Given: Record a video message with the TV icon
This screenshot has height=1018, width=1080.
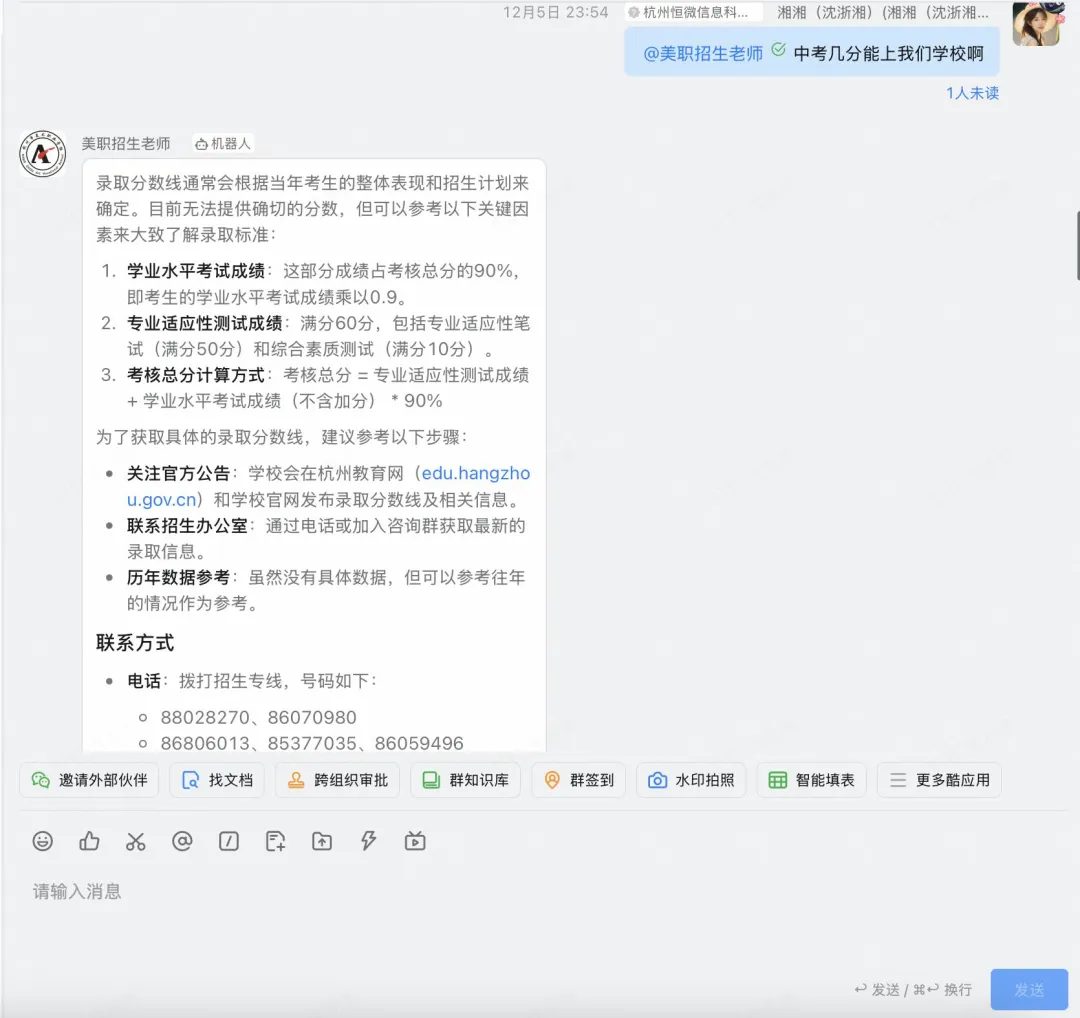Looking at the screenshot, I should pos(414,841).
